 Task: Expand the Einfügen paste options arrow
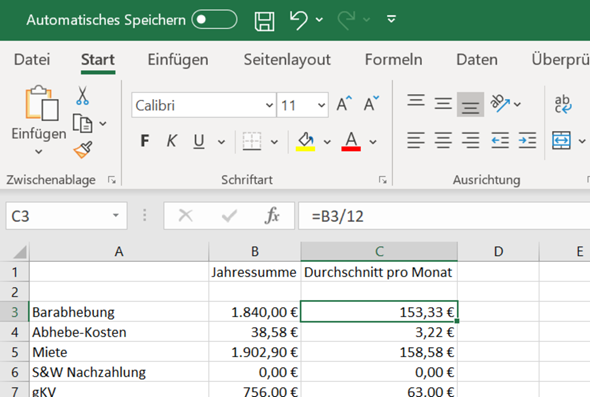[39, 152]
